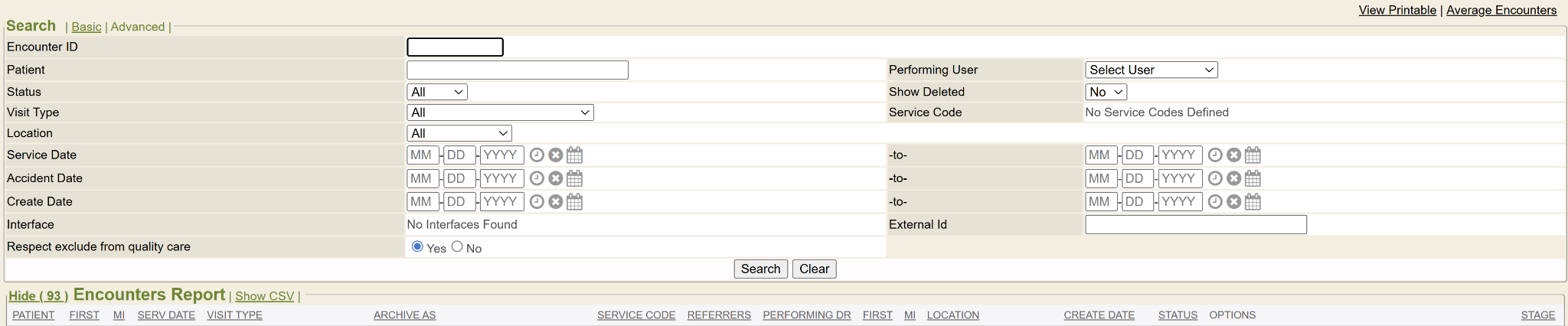Clear the Service Date end field
Image resolution: width=1568 pixels, height=326 pixels.
click(x=1233, y=155)
